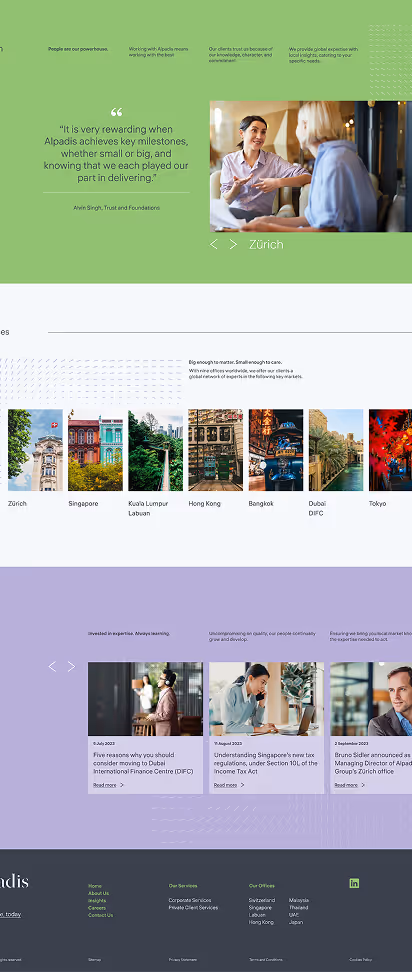Open the Singapore office photo
This screenshot has width=412, height=972.
[95, 450]
